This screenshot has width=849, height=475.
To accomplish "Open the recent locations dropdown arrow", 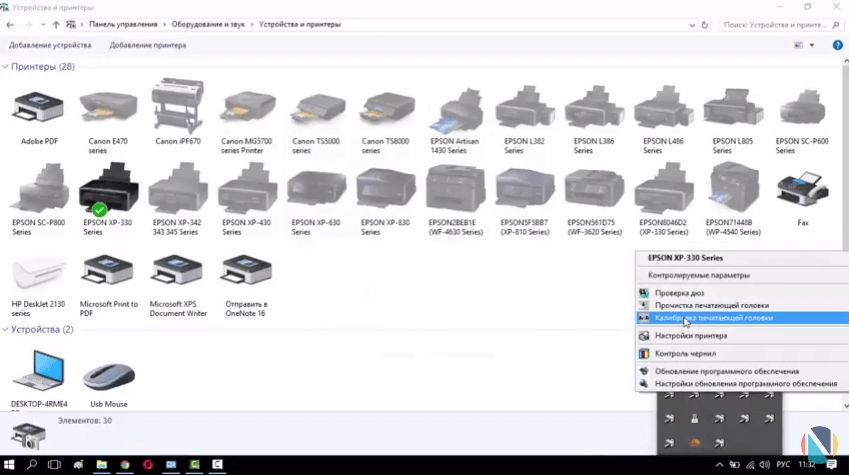I will point(43,25).
